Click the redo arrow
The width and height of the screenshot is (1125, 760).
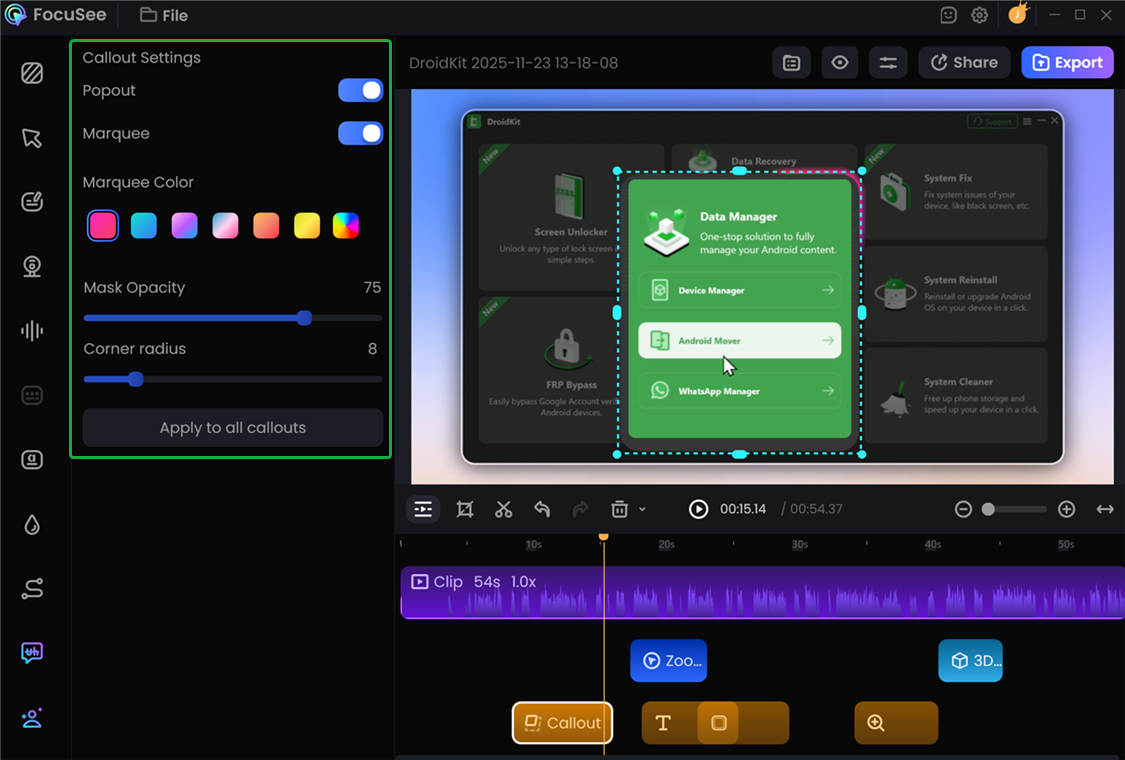coord(580,509)
